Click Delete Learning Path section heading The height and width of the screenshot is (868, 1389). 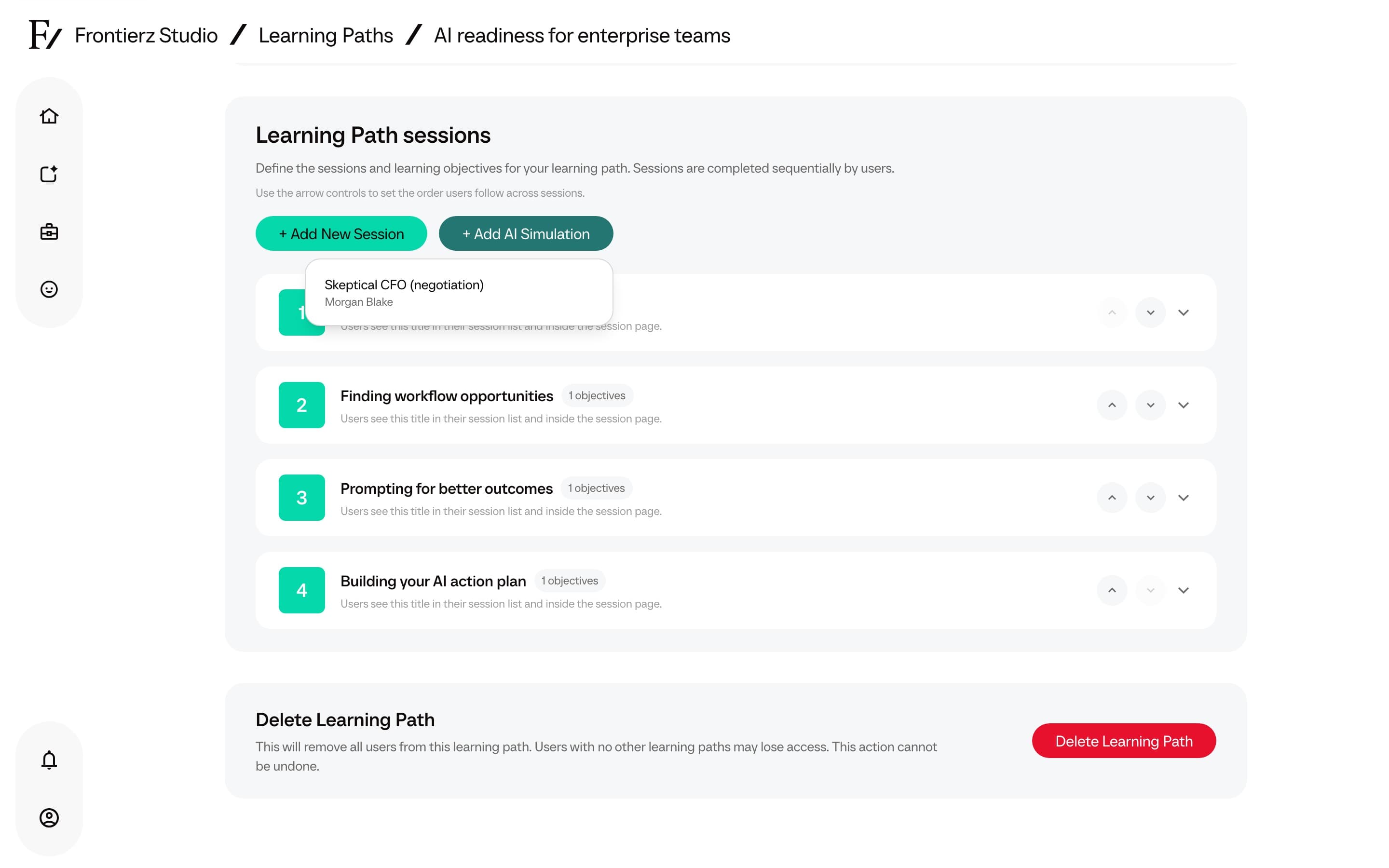point(345,720)
